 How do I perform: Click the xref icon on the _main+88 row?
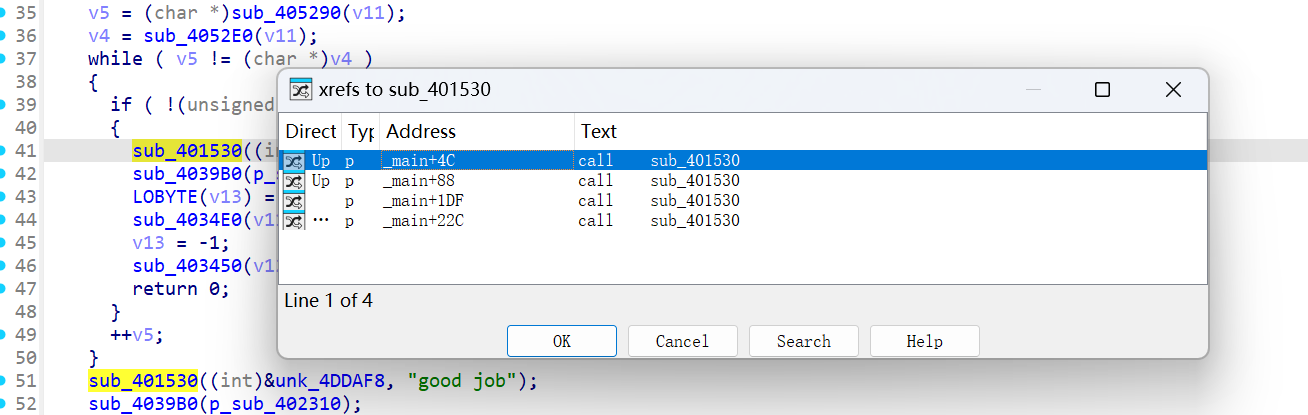click(293, 181)
